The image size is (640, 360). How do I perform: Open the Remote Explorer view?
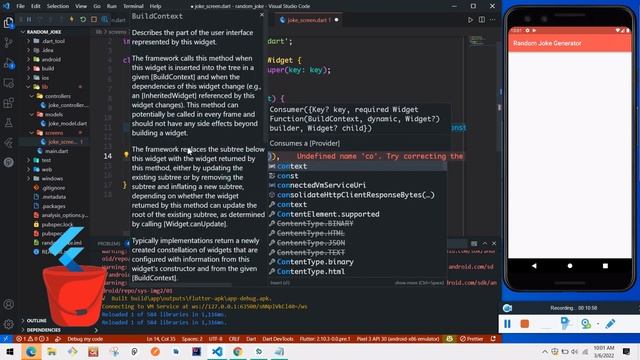[x=8, y=83]
